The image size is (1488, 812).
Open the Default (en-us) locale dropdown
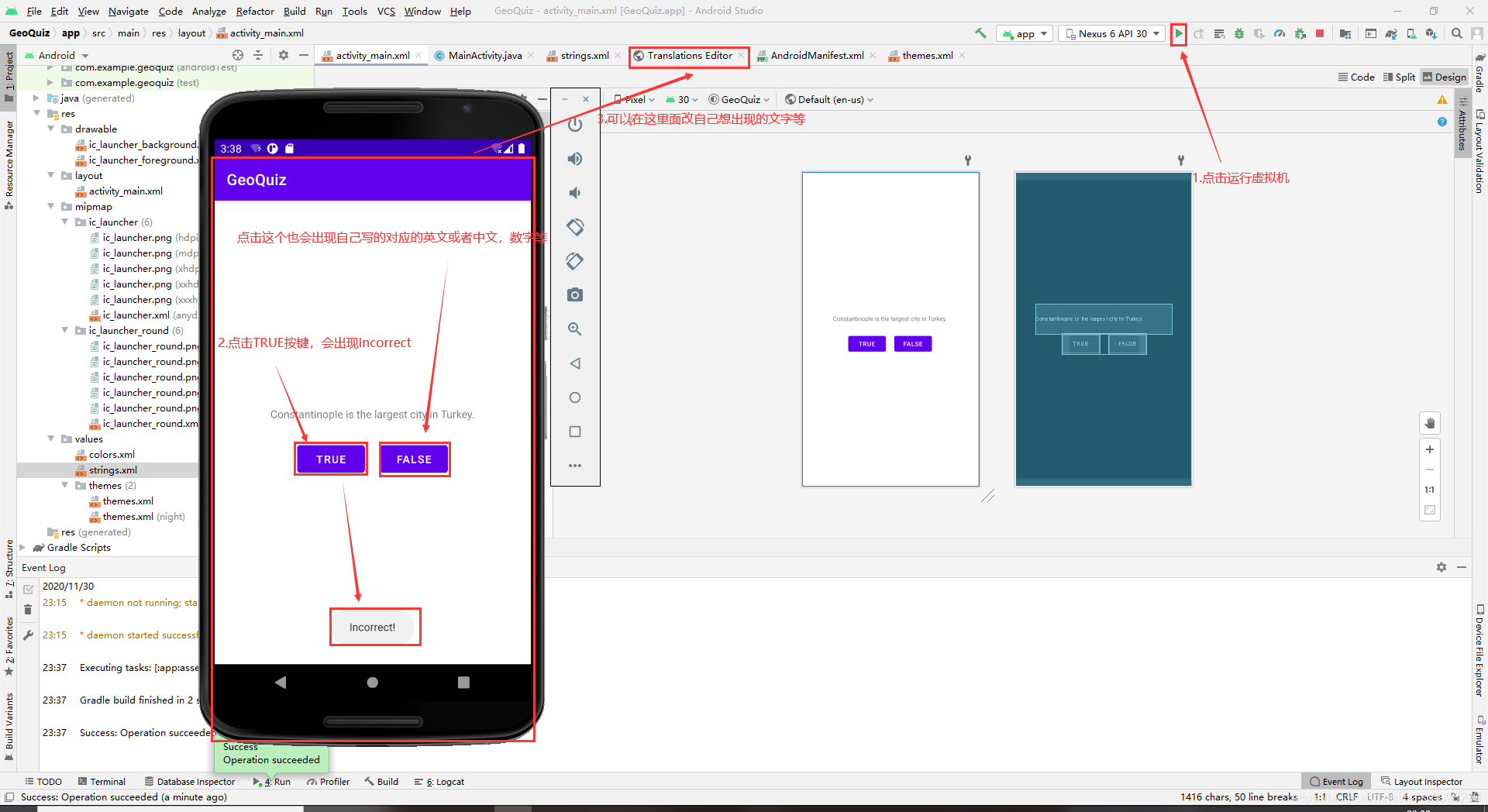(829, 99)
